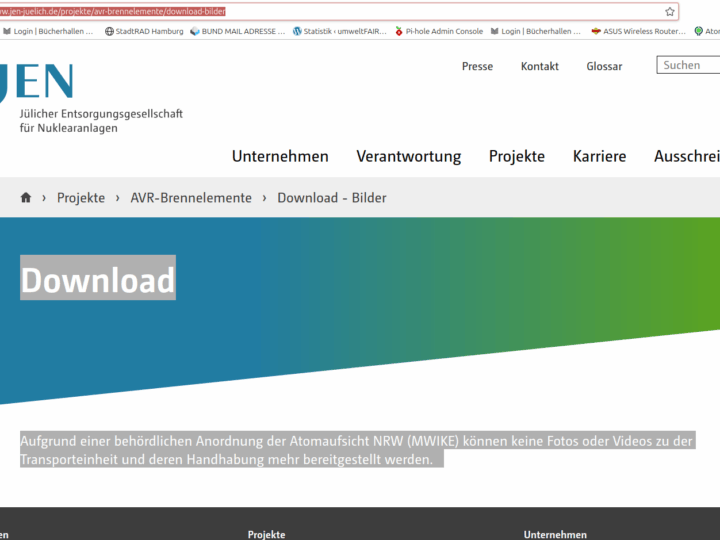Click Download - Bilder breadcrumb entry
Screen dimensions: 720x540
click(x=332, y=198)
